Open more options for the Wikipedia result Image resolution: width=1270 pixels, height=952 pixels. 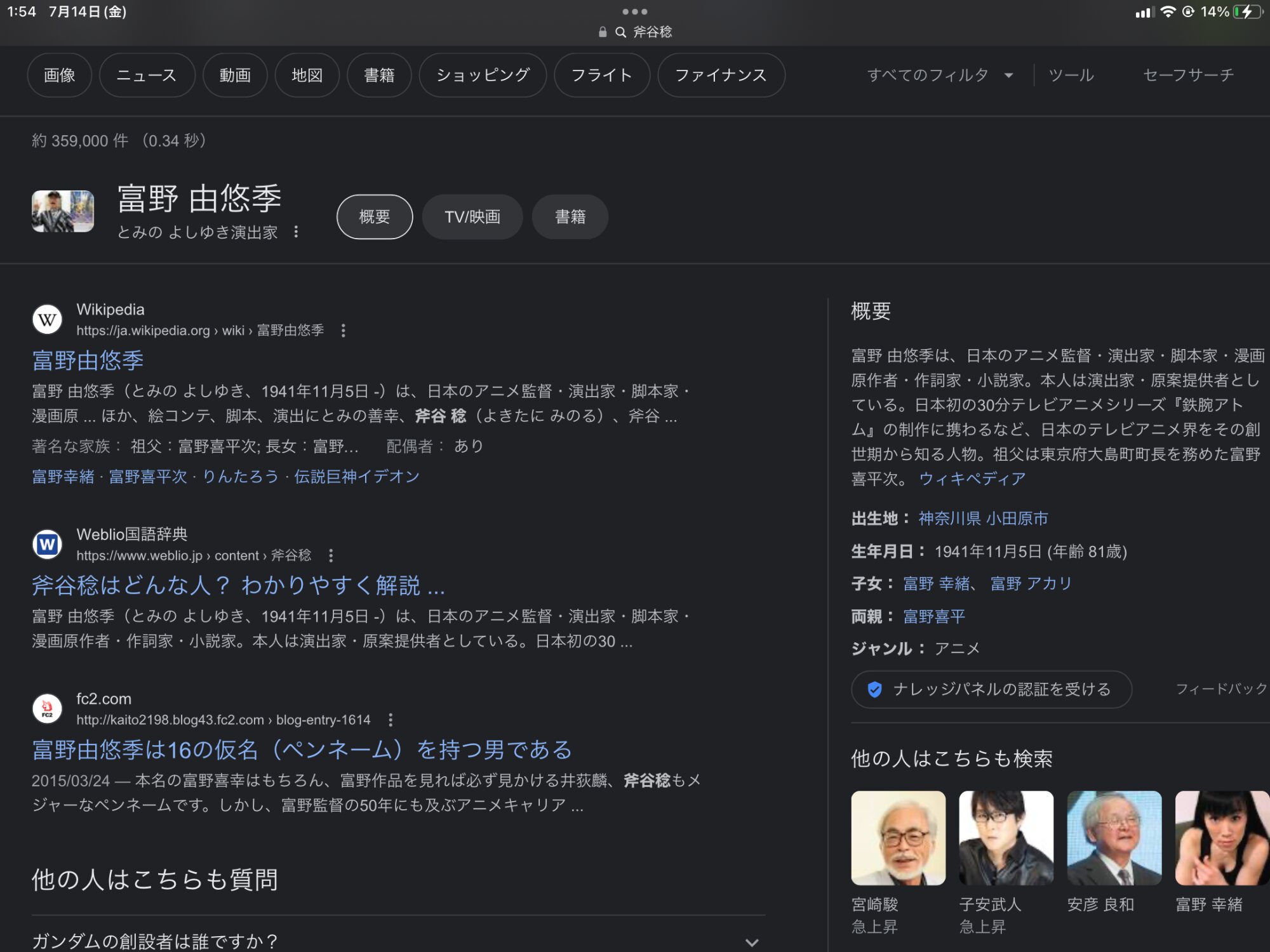[x=344, y=331]
